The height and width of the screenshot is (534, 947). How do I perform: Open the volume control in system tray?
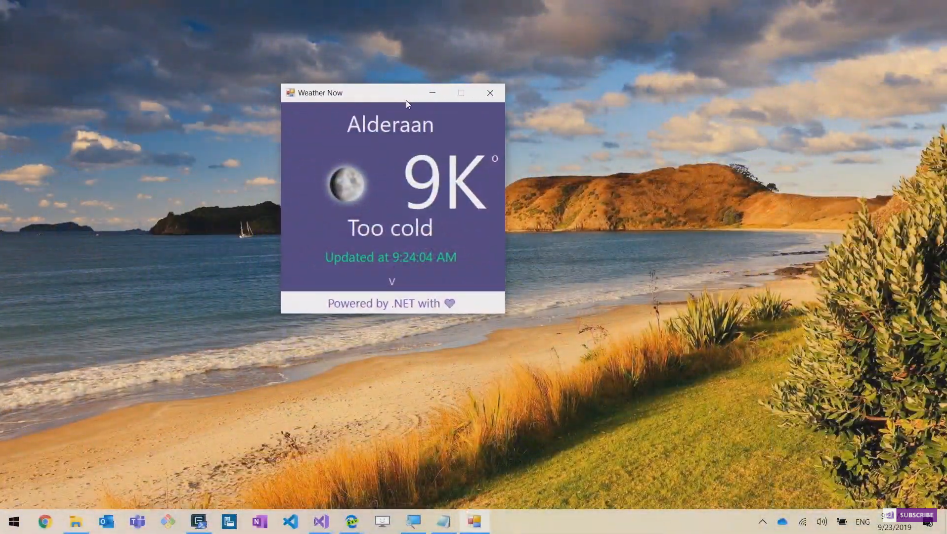[822, 522]
